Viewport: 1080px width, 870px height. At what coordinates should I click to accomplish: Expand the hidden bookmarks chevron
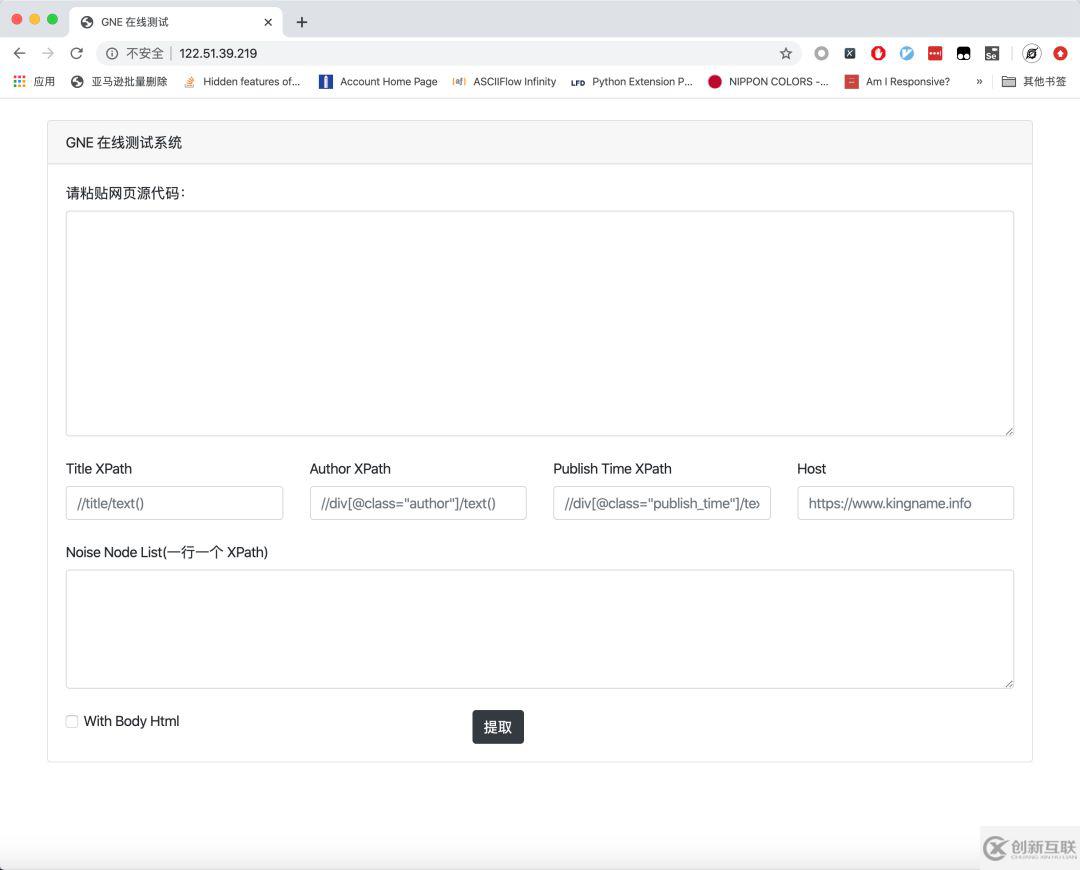979,81
